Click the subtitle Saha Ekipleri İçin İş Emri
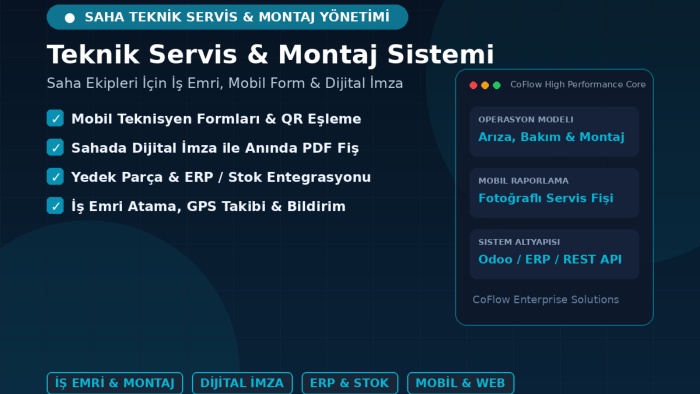Screen dimensions: 700x394 click(x=225, y=83)
